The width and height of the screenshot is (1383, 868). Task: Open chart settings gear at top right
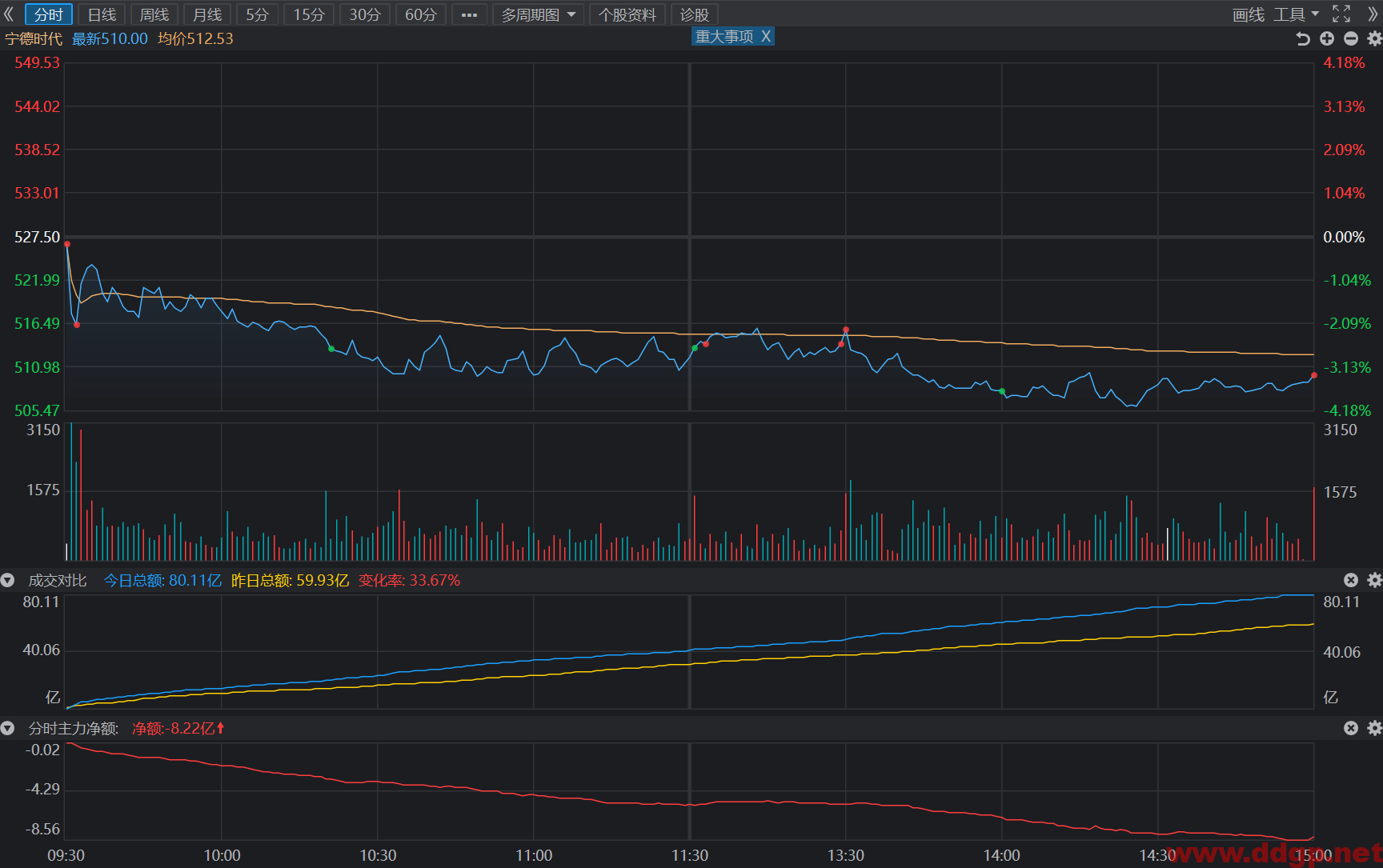1374,38
